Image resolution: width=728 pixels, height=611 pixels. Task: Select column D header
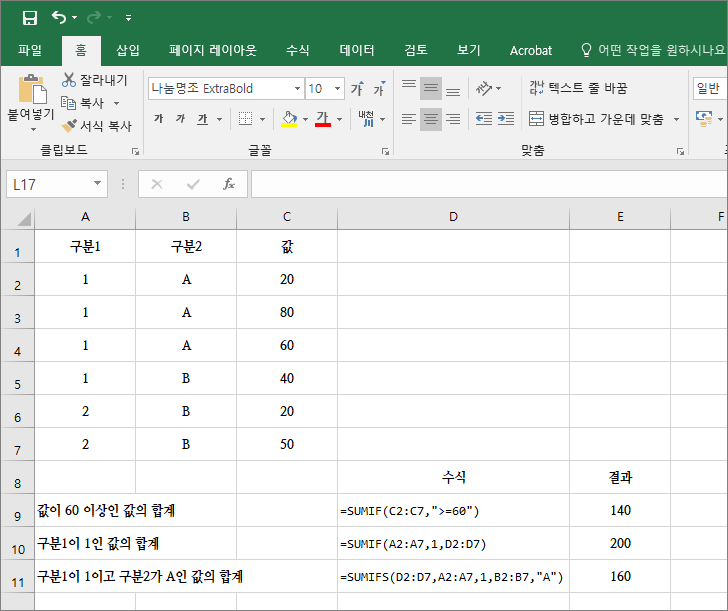pyautogui.click(x=453, y=217)
